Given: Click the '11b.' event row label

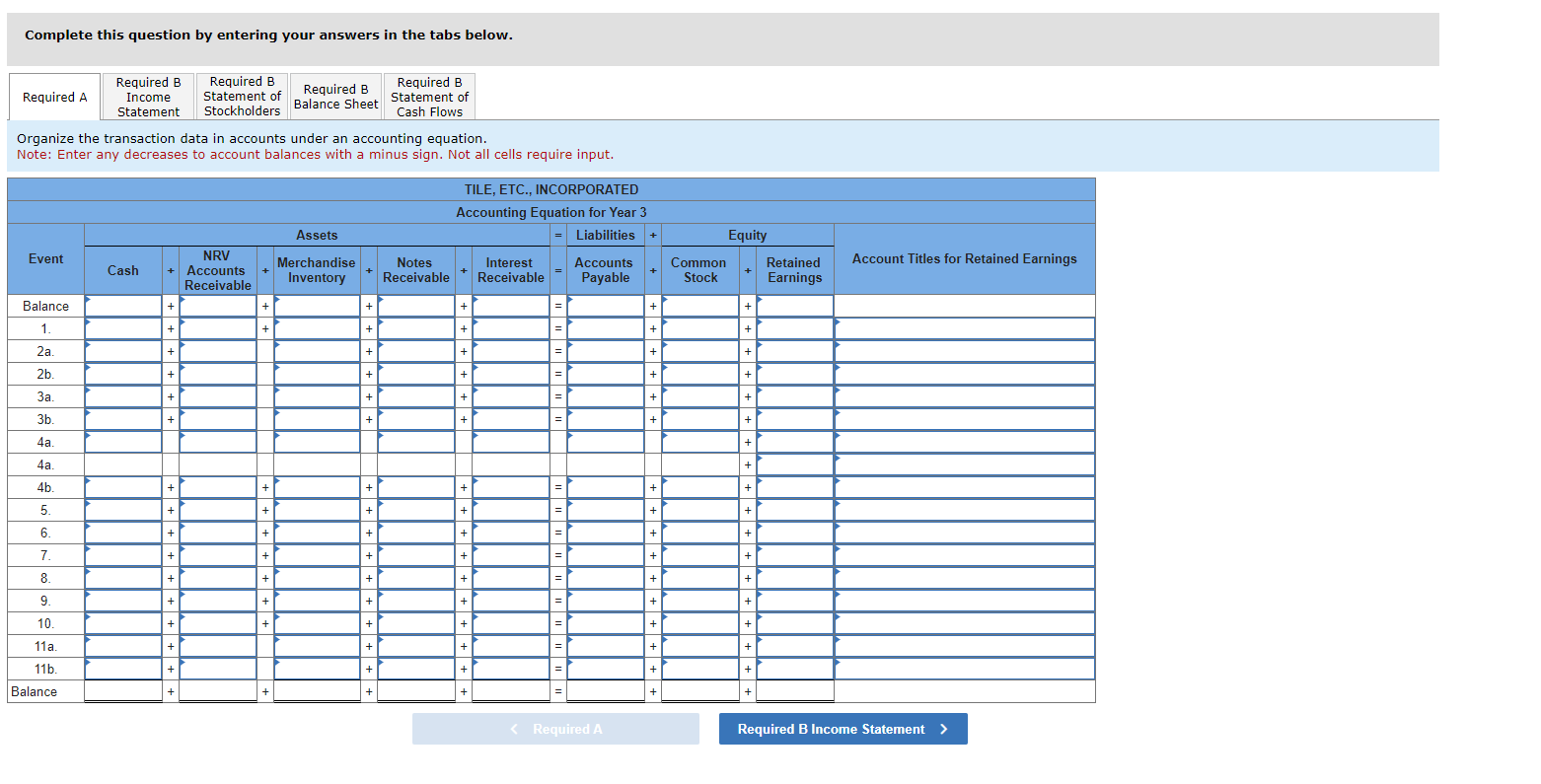Looking at the screenshot, I should pyautogui.click(x=45, y=669).
